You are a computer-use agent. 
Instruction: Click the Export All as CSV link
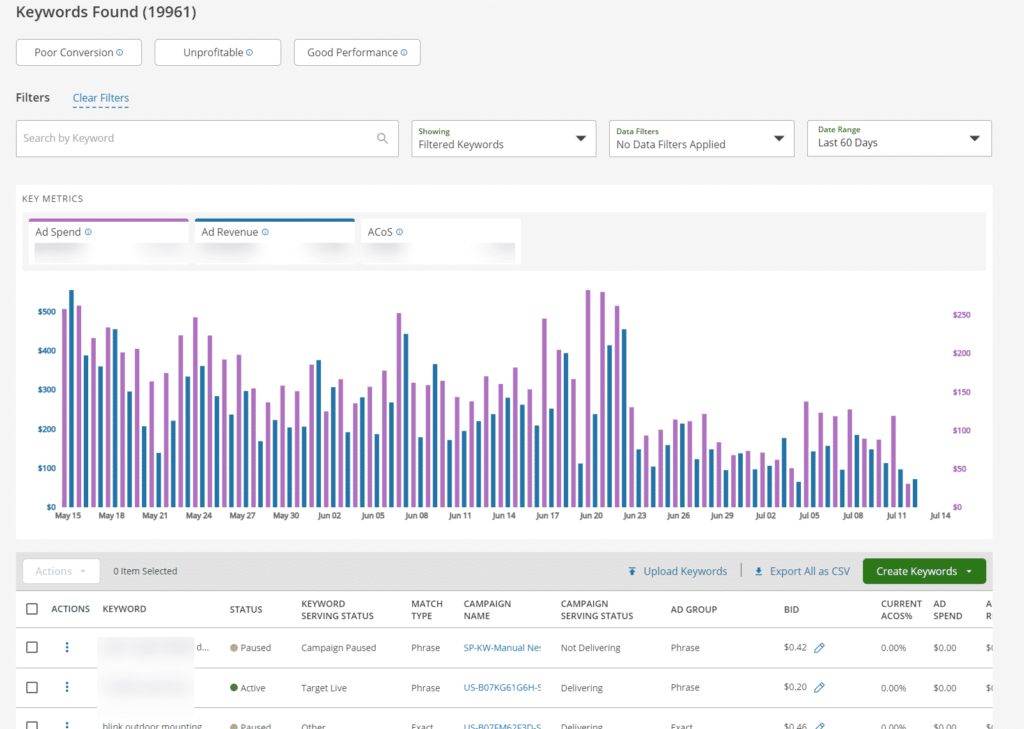(x=801, y=572)
